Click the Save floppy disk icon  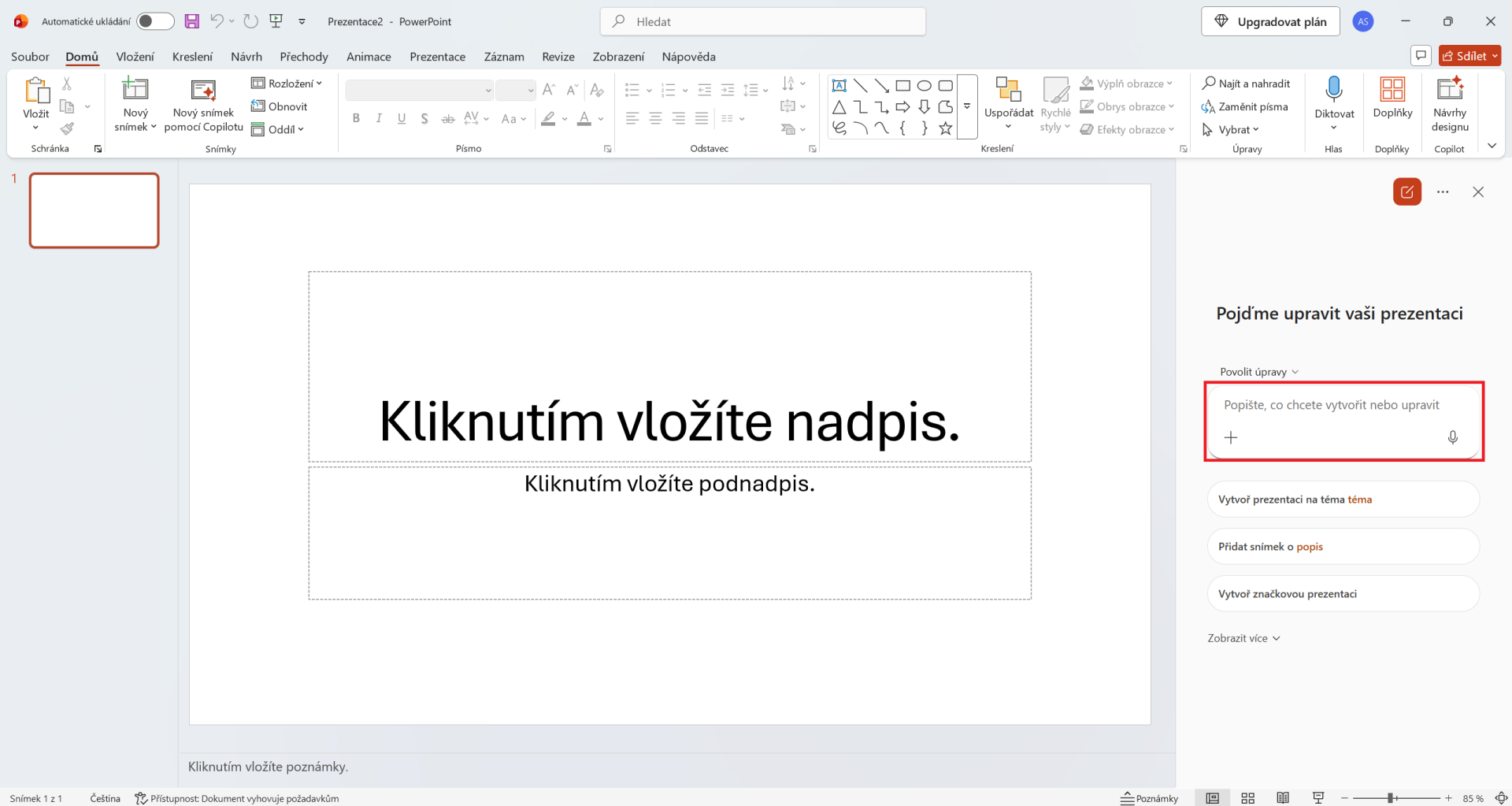[191, 21]
